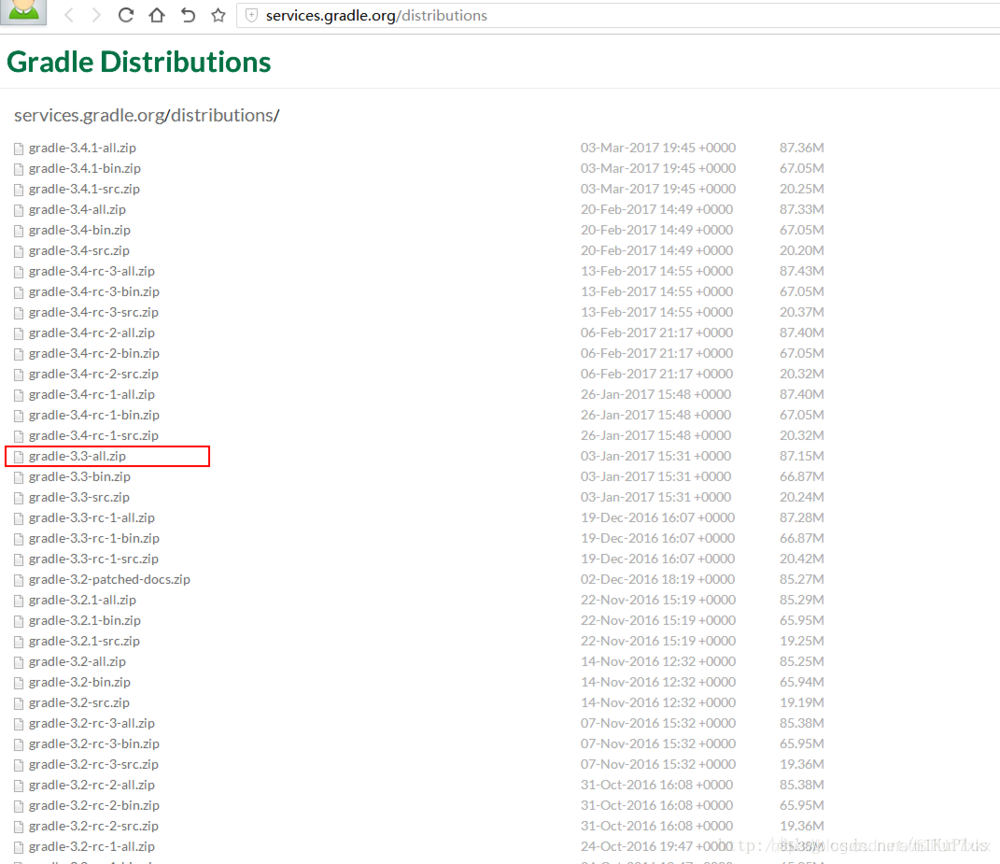Click the undo/restore closed tab icon
The image size is (1000, 864).
[x=188, y=15]
